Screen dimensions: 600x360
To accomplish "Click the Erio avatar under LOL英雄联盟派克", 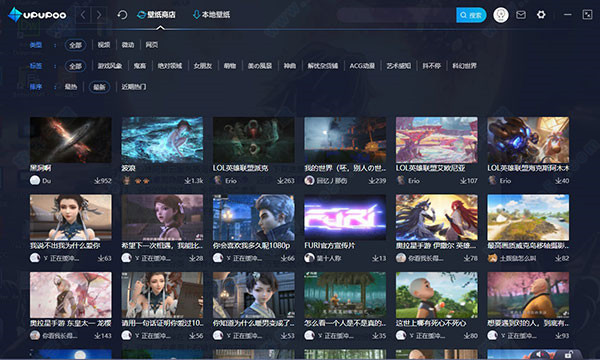I will pos(218,180).
